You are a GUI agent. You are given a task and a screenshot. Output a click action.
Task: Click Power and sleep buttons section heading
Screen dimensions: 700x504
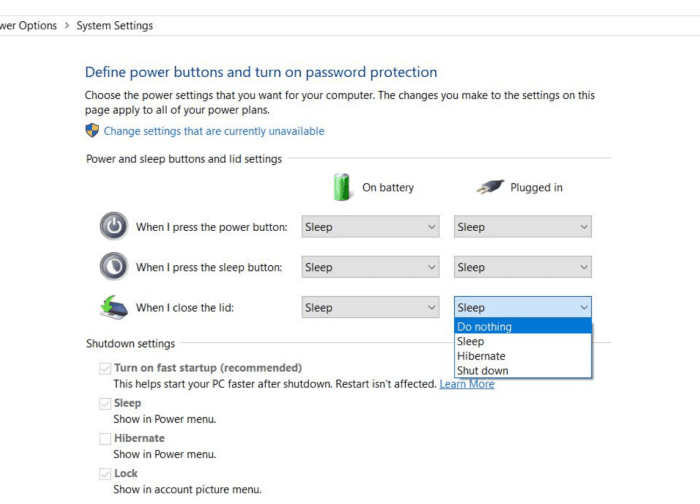point(184,159)
